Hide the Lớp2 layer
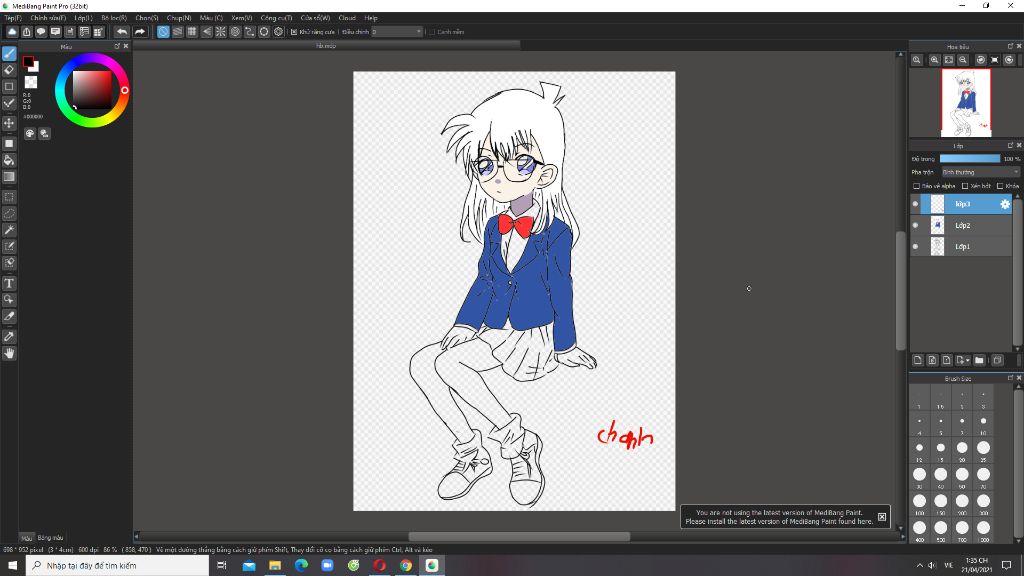The width and height of the screenshot is (1024, 576). tap(915, 225)
